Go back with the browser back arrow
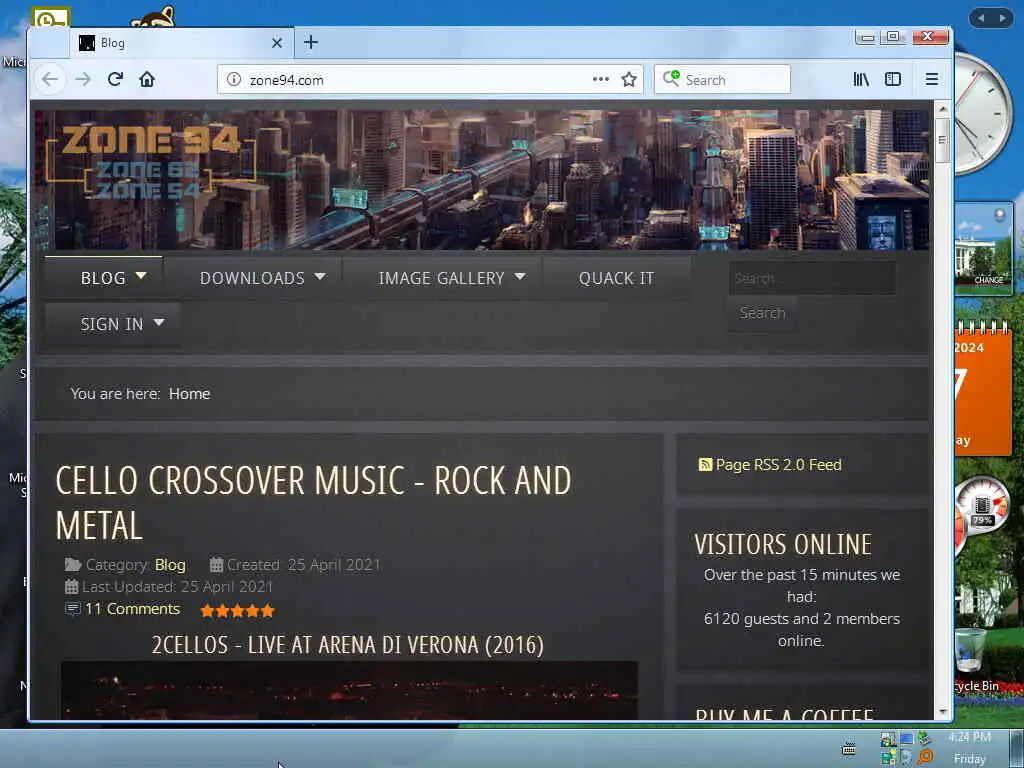This screenshot has width=1024, height=768. click(50, 80)
